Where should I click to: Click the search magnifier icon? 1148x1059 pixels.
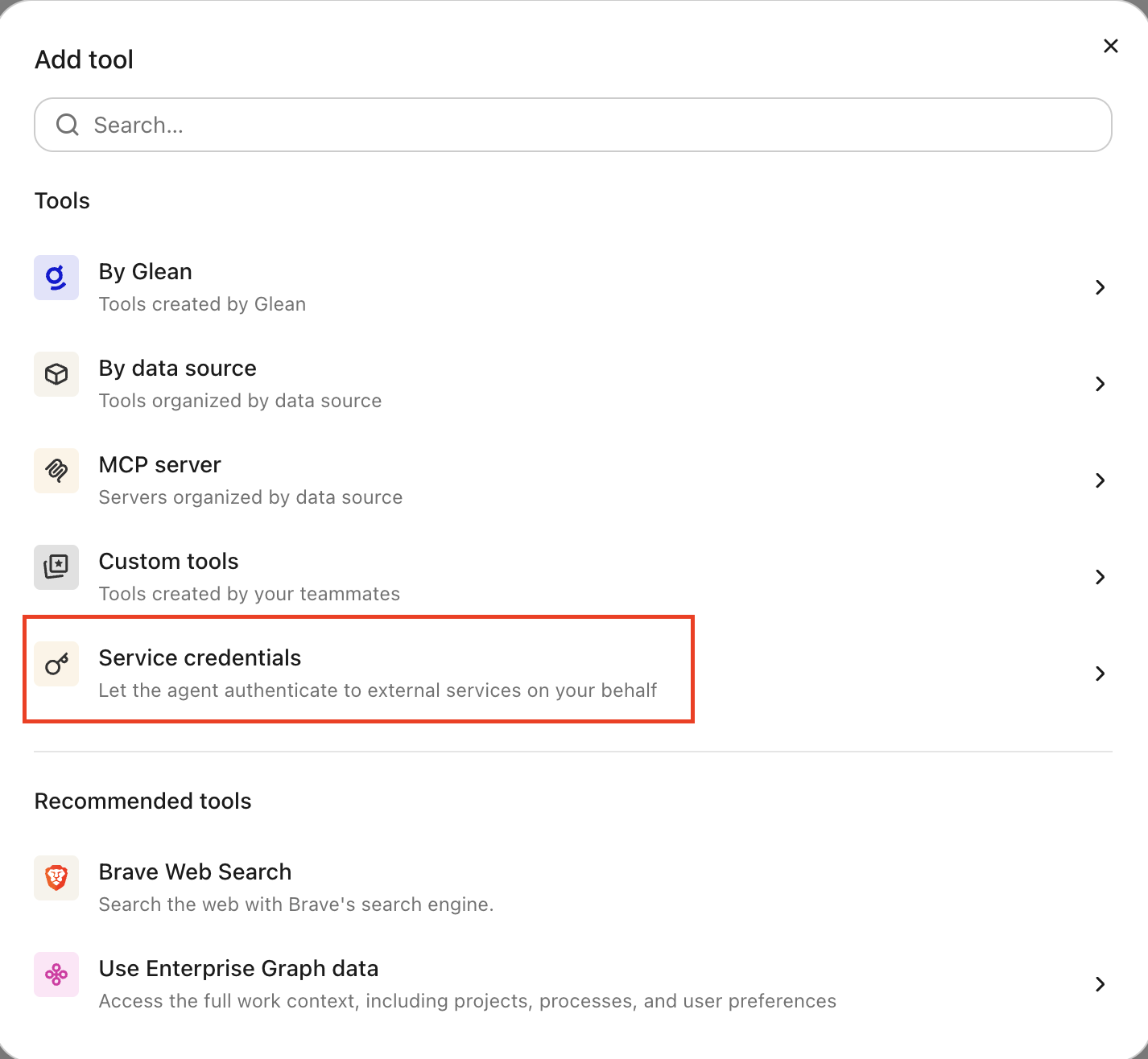click(x=68, y=125)
